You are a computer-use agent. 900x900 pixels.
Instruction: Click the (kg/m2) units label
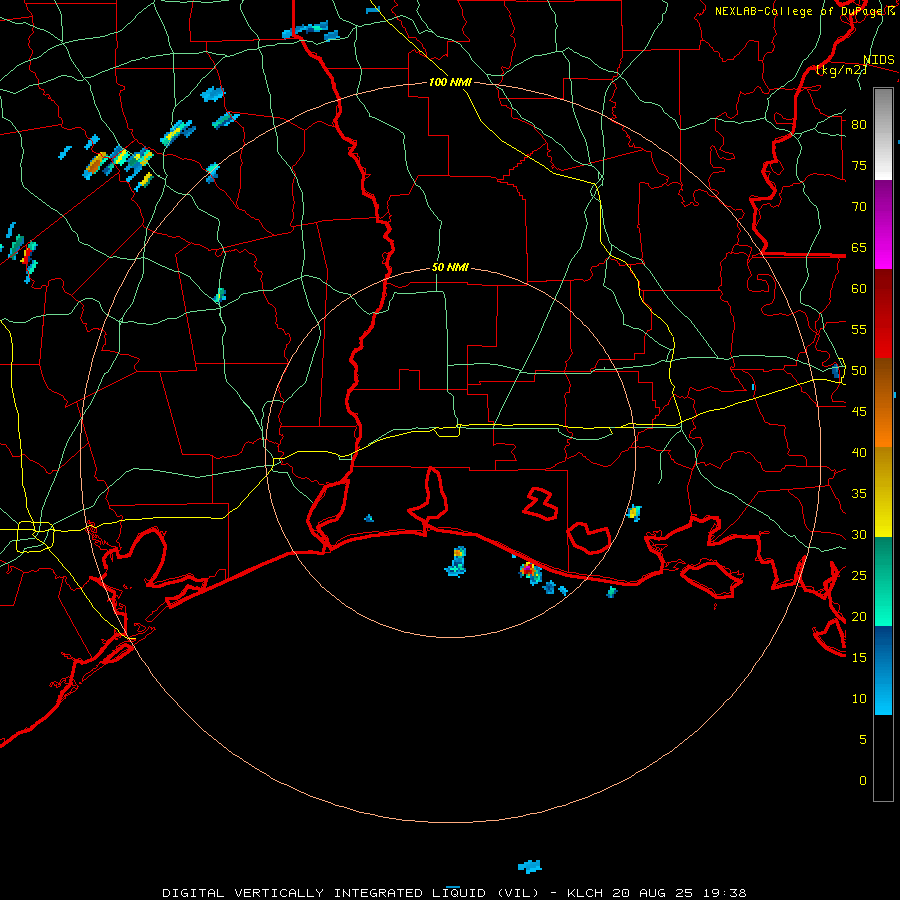coord(842,70)
